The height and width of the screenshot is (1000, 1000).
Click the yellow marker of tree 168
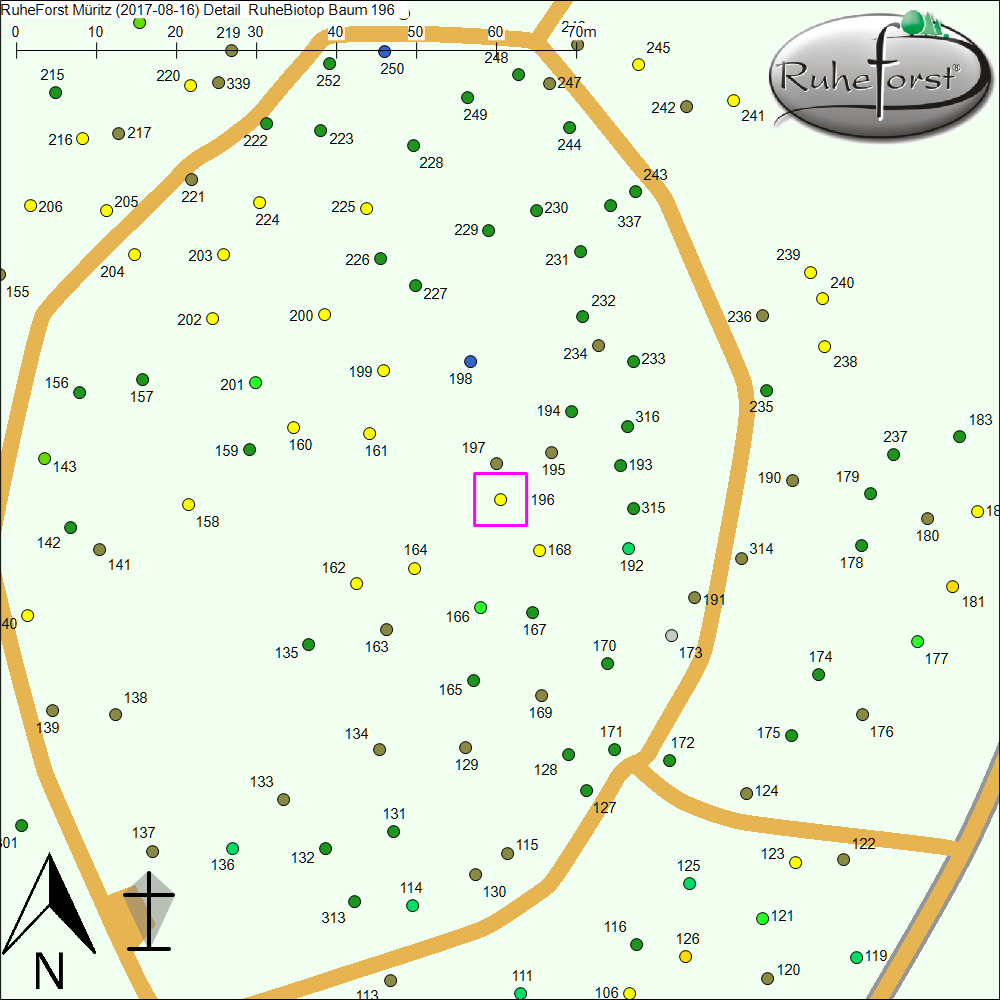point(539,550)
